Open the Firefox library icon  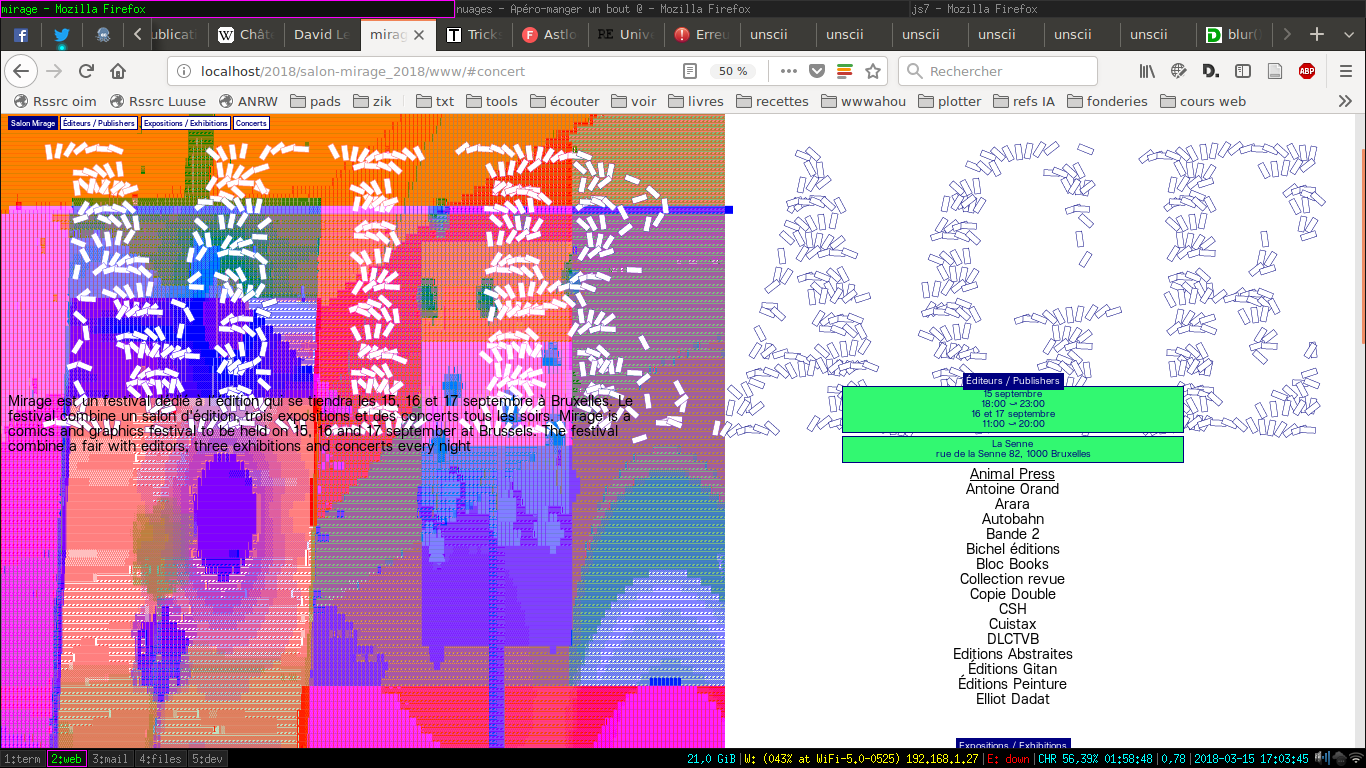pyautogui.click(x=1147, y=71)
